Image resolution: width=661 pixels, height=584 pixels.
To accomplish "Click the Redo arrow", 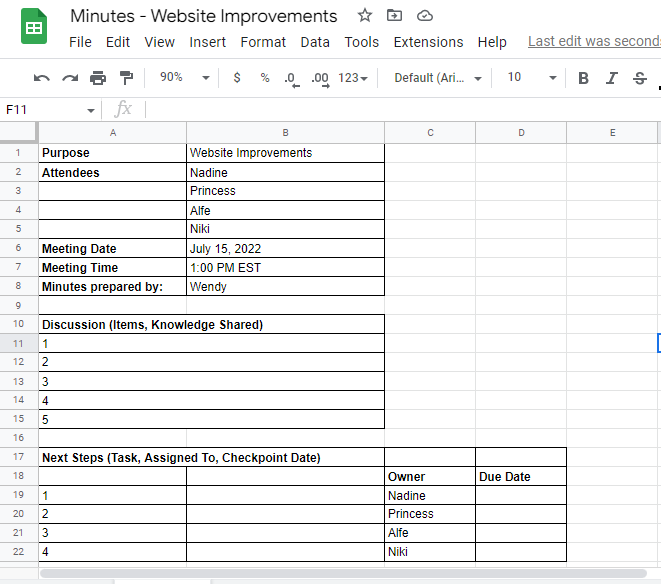I will click(70, 78).
